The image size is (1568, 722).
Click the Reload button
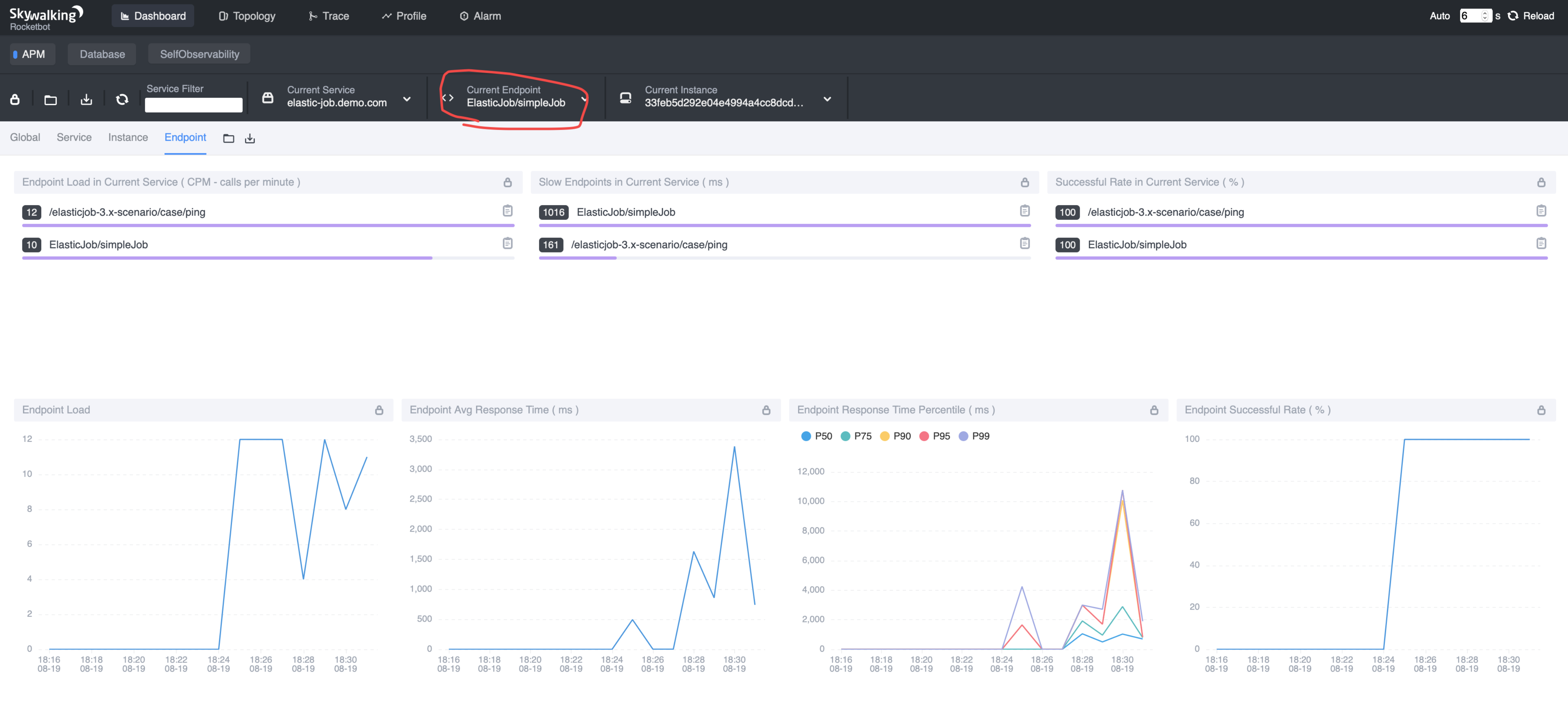pos(1530,16)
